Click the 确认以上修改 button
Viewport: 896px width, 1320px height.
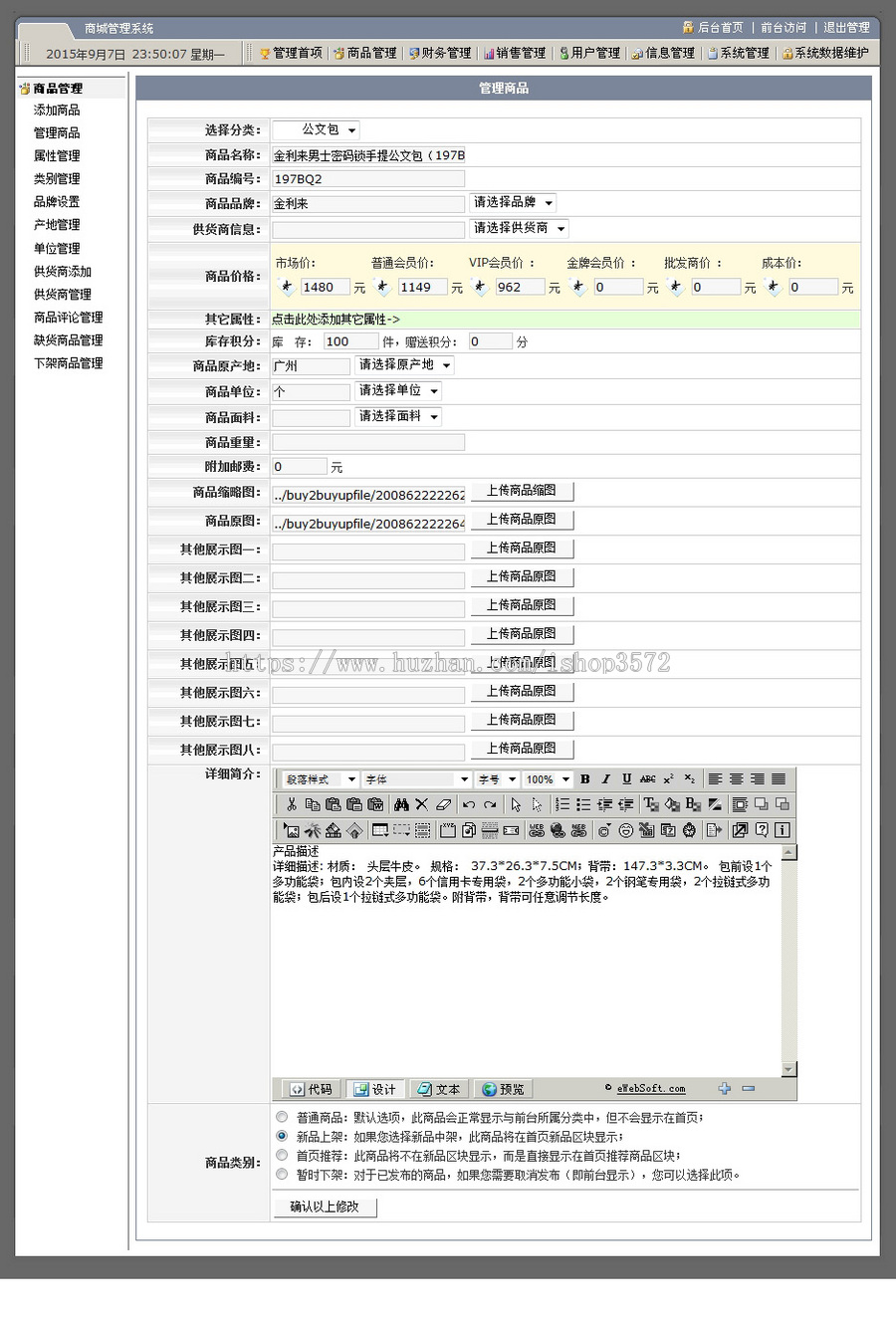(325, 1207)
